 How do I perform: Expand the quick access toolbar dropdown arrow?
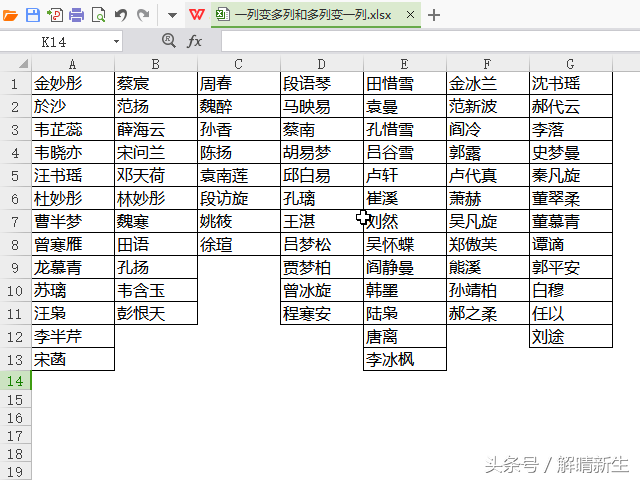[x=172, y=16]
